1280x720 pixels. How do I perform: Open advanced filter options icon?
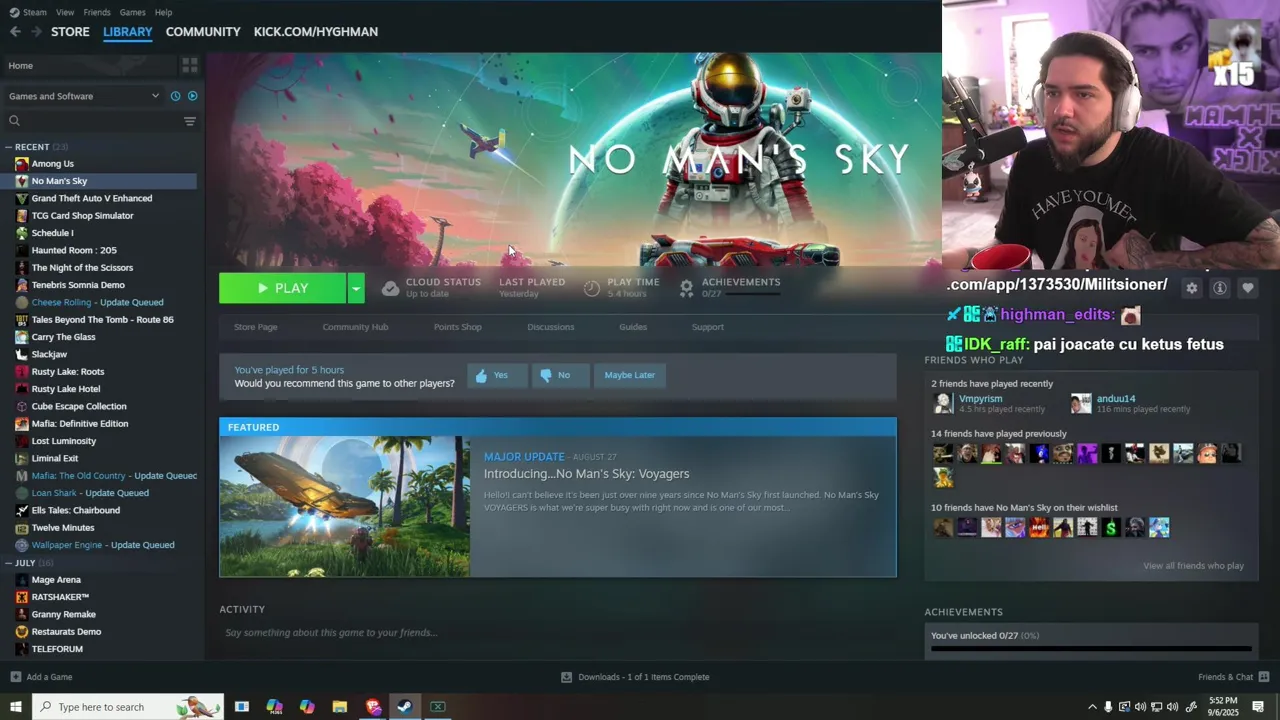click(189, 121)
